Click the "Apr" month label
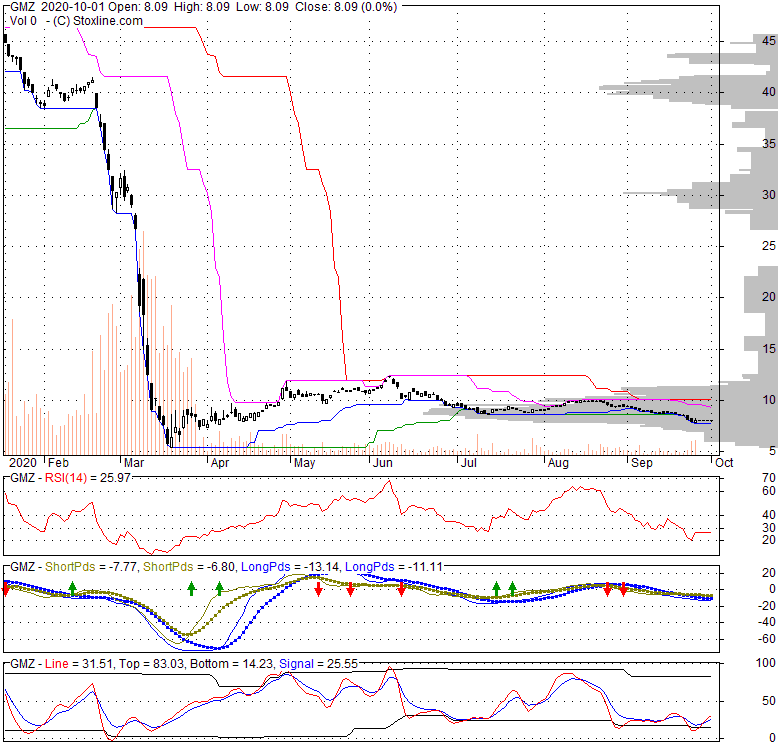The height and width of the screenshot is (745, 780). point(220,463)
